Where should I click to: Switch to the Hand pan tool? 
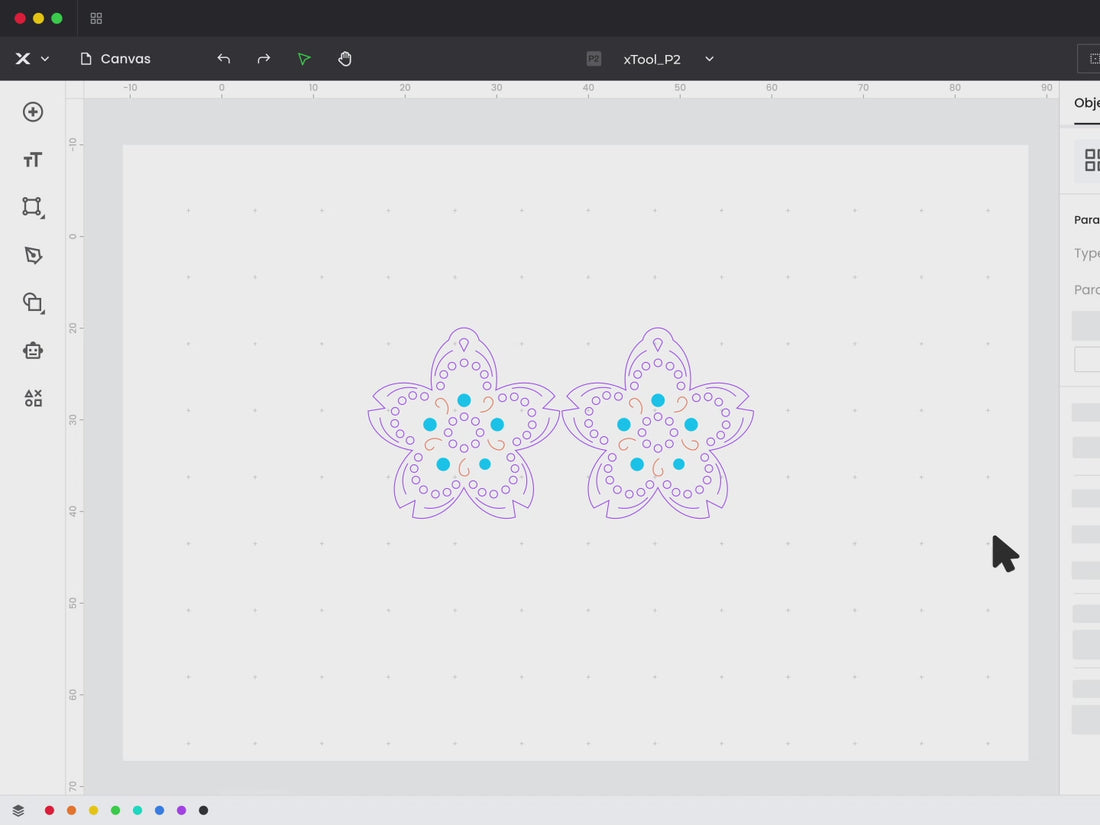[345, 59]
